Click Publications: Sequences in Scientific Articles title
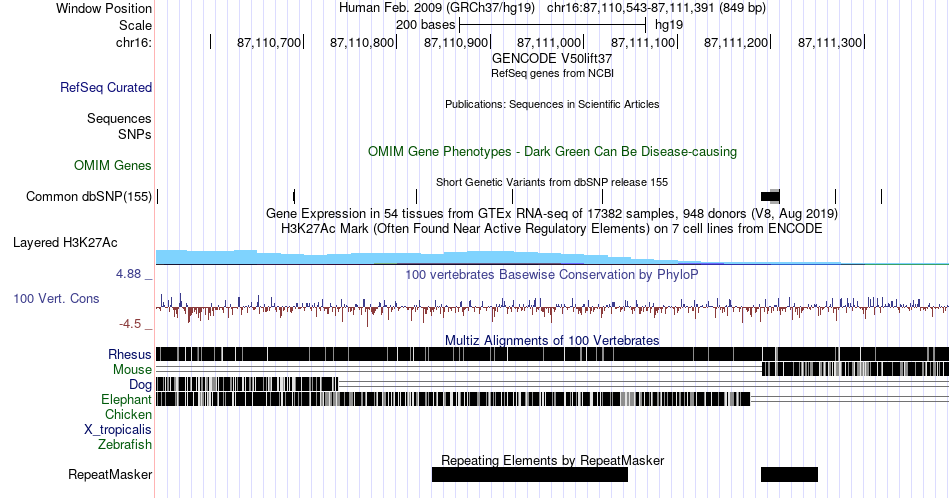The image size is (950, 498). 552,104
